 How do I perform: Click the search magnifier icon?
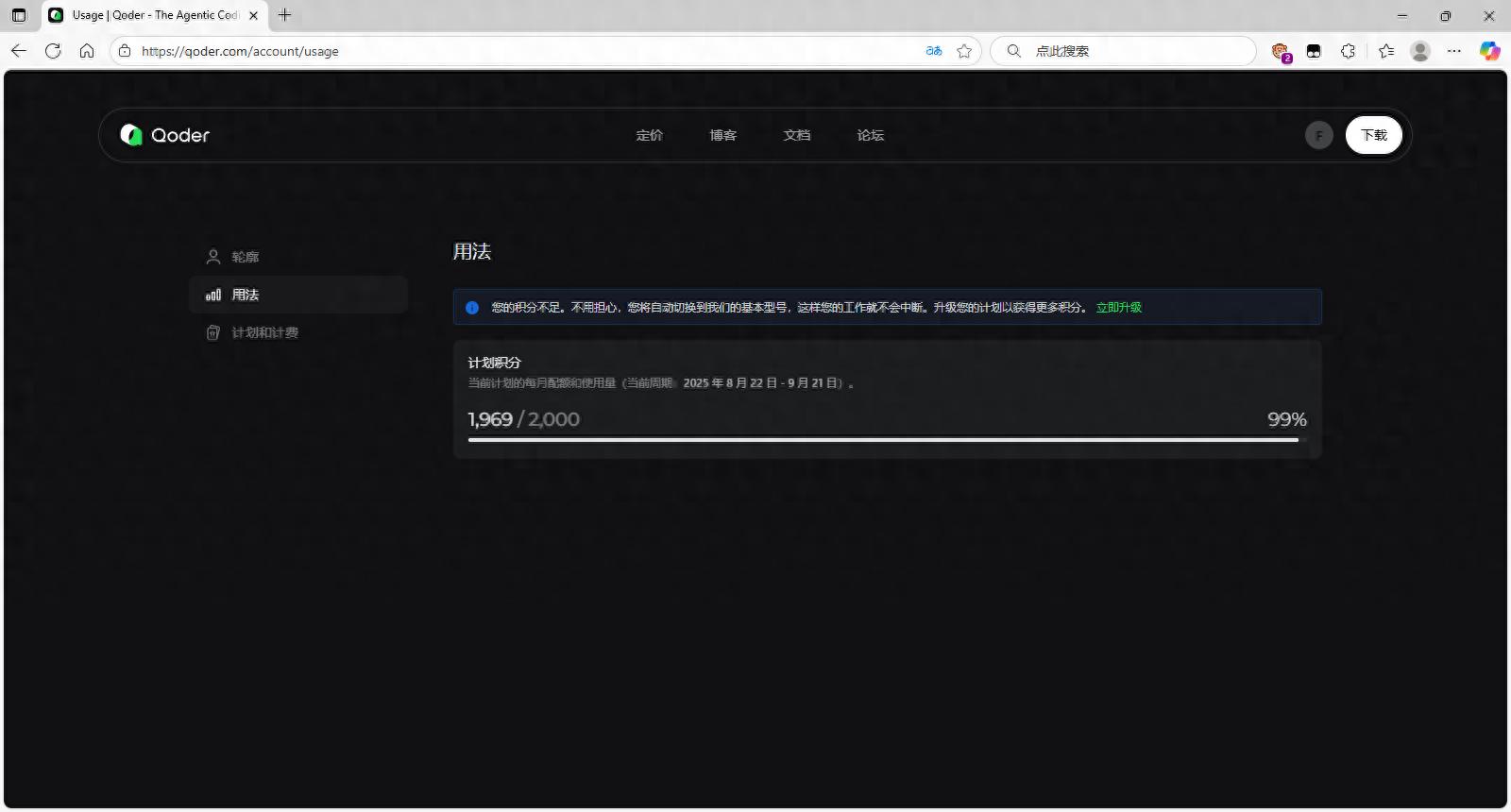1013,51
